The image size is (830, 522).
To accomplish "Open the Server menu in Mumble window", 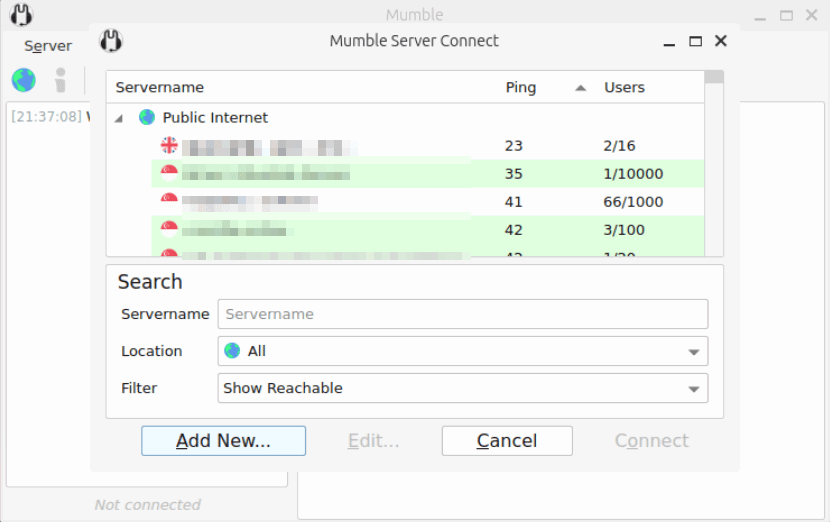I will click(x=48, y=46).
